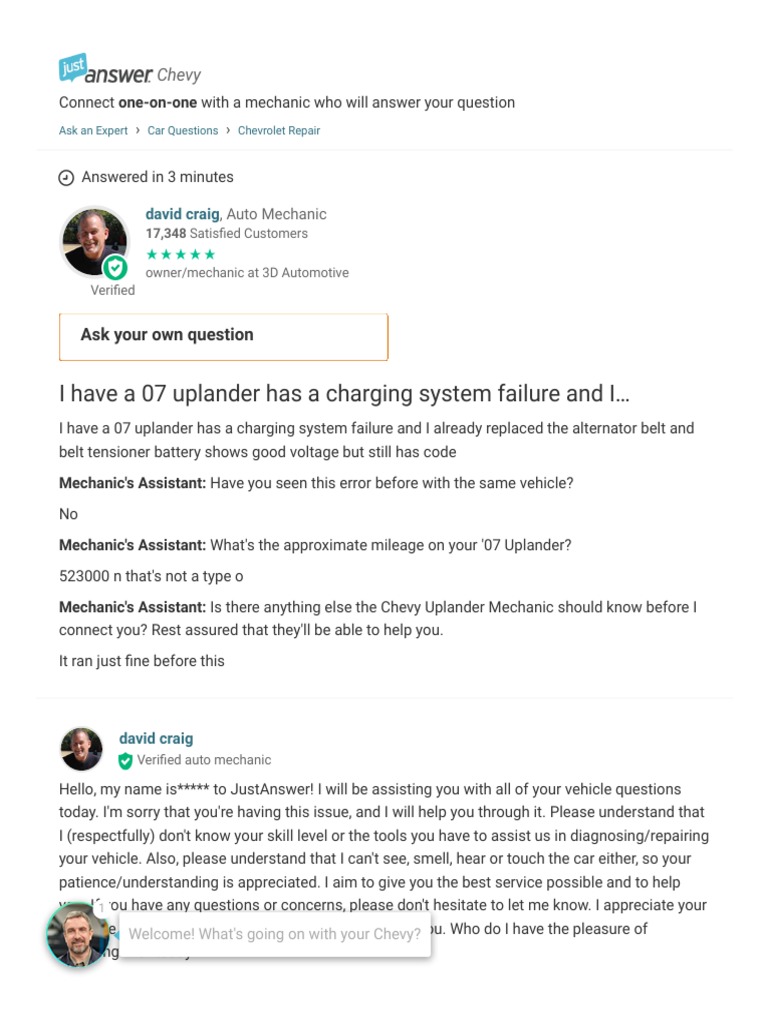Click the chevron after Car Questions

227,130
